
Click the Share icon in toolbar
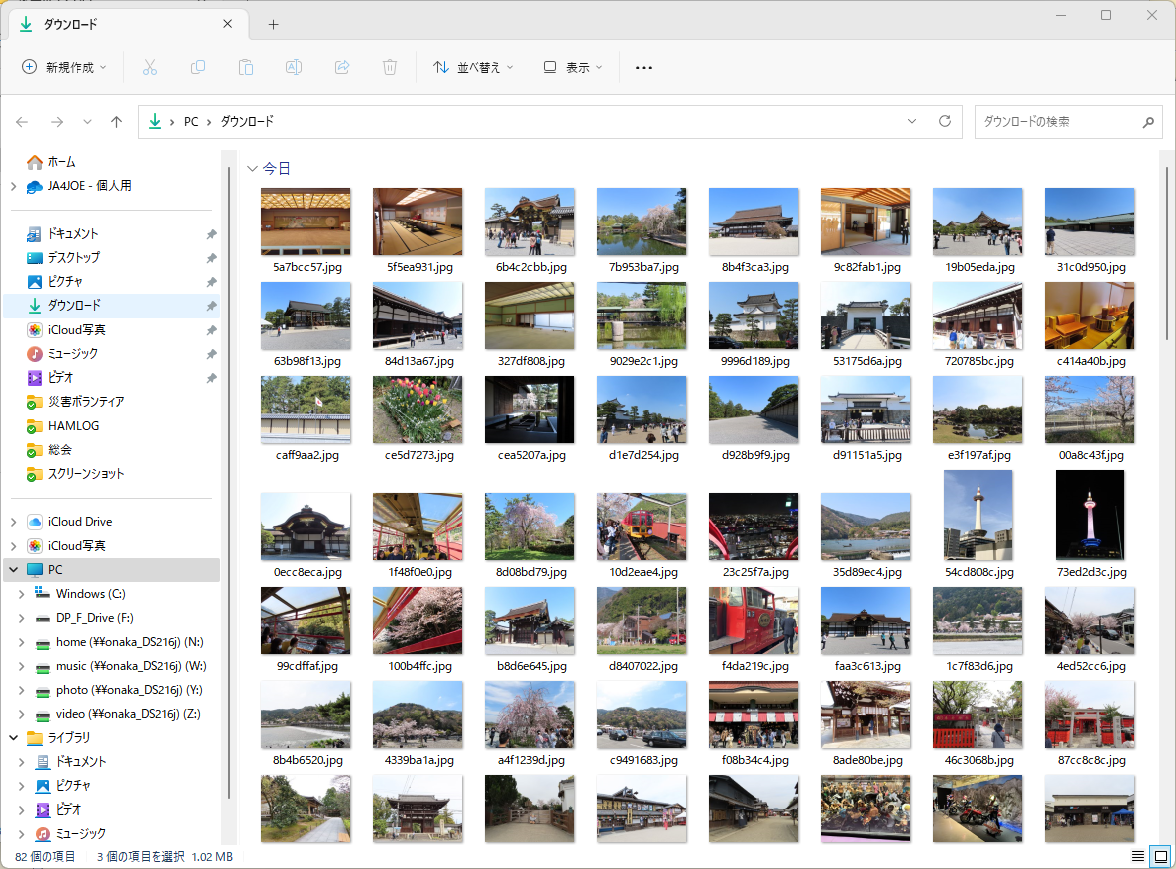pos(342,67)
